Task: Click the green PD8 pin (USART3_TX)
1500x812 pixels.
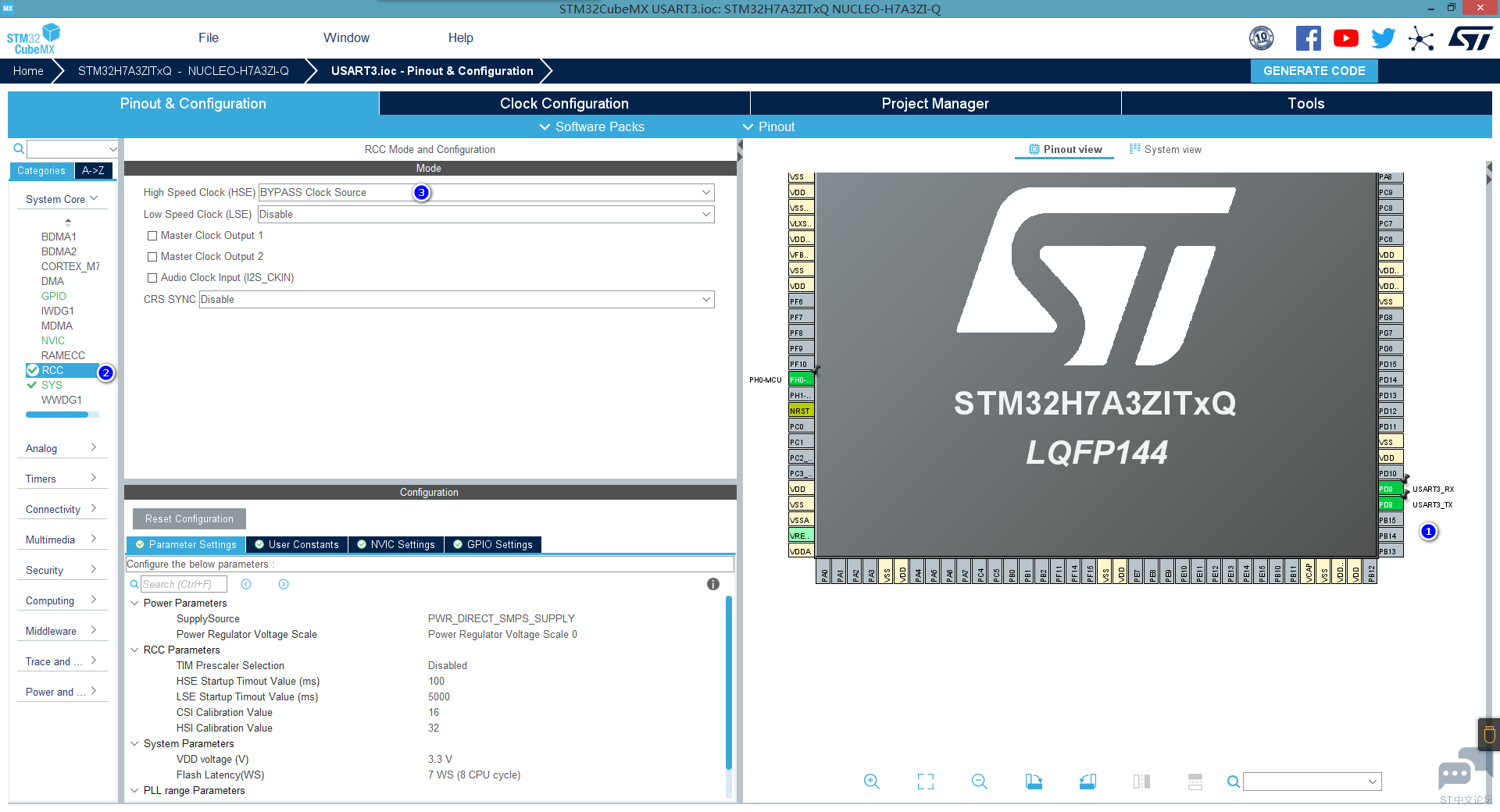Action: [1391, 504]
